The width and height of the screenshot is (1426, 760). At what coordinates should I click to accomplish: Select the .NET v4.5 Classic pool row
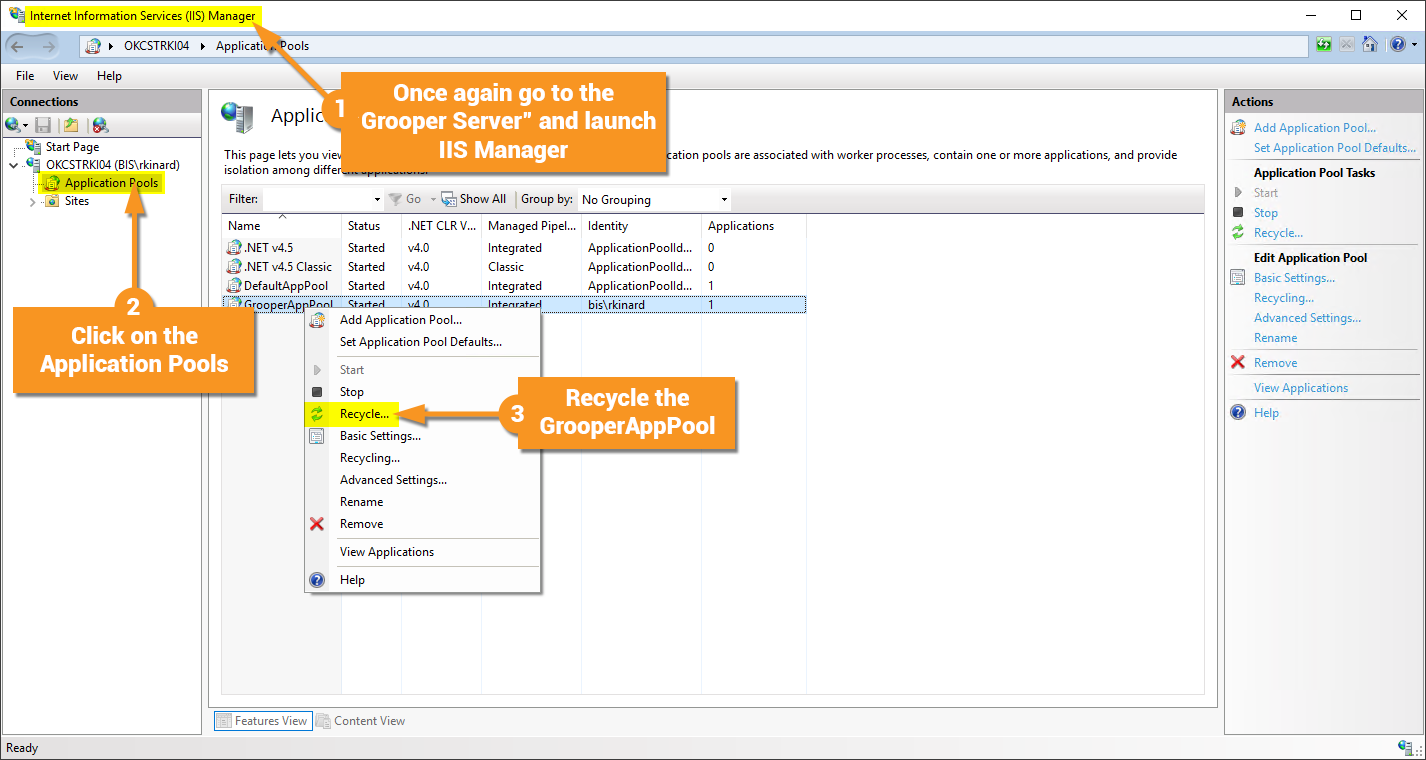tap(514, 267)
